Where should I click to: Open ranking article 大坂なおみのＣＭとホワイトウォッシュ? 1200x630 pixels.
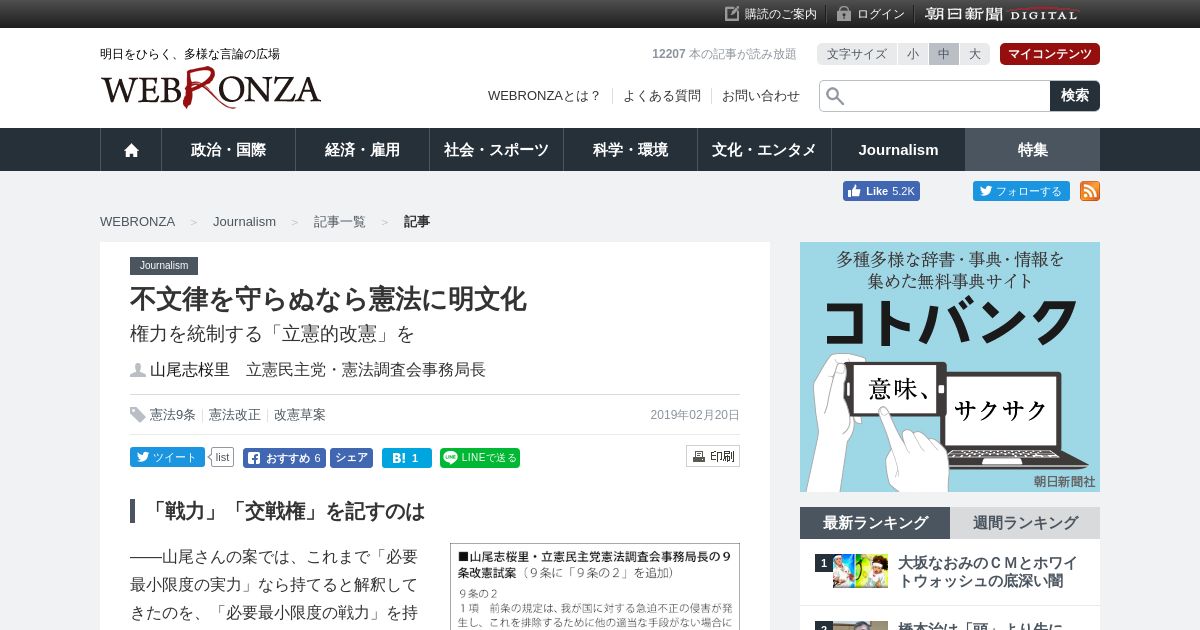[988, 572]
